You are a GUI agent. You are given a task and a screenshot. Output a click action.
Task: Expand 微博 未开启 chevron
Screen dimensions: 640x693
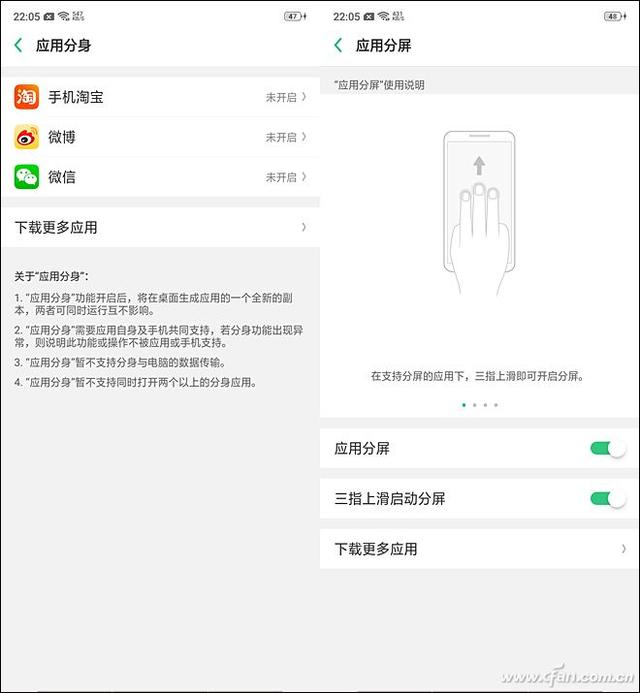pyautogui.click(x=304, y=137)
